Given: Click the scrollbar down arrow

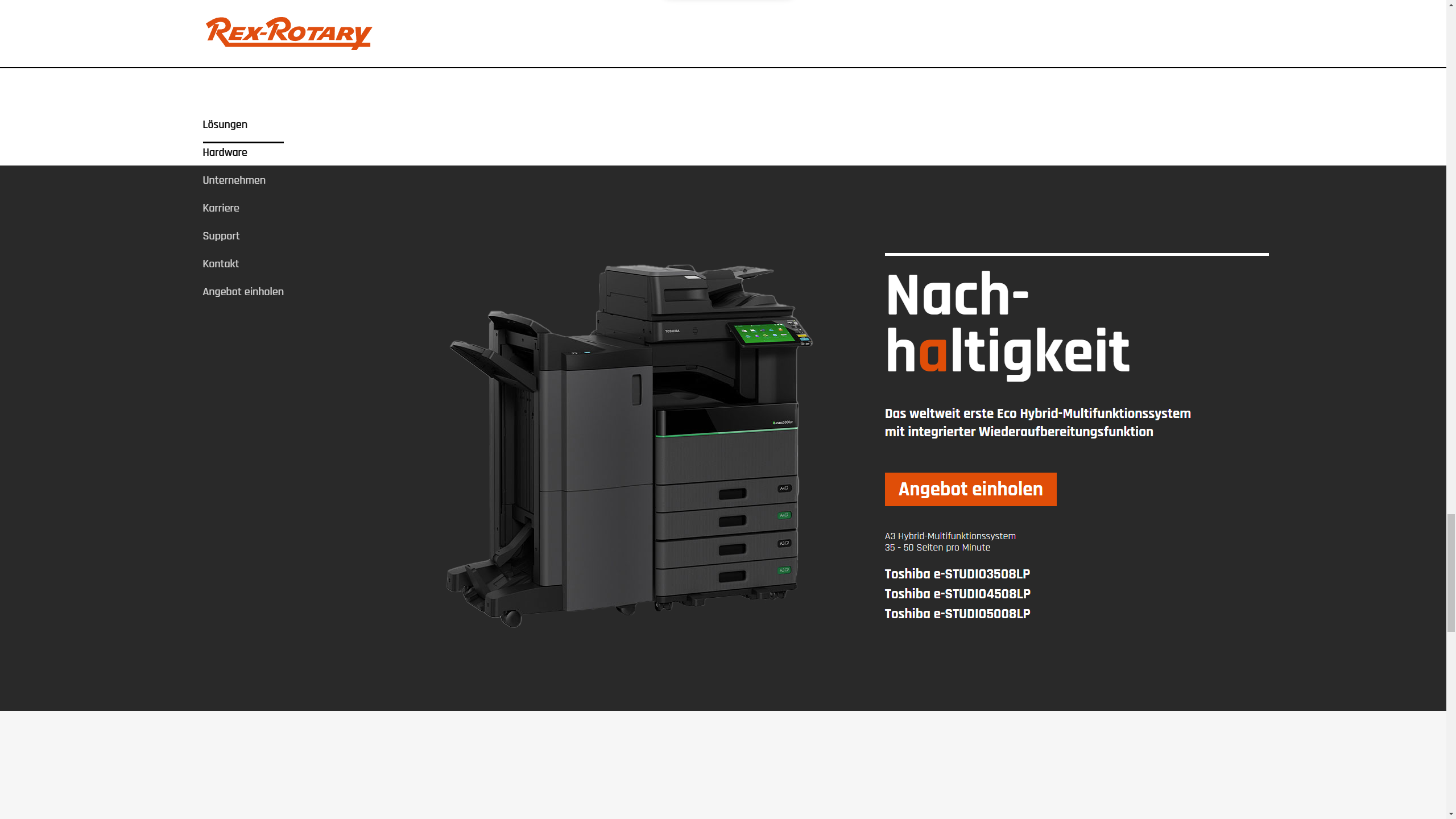Looking at the screenshot, I should point(1451,814).
